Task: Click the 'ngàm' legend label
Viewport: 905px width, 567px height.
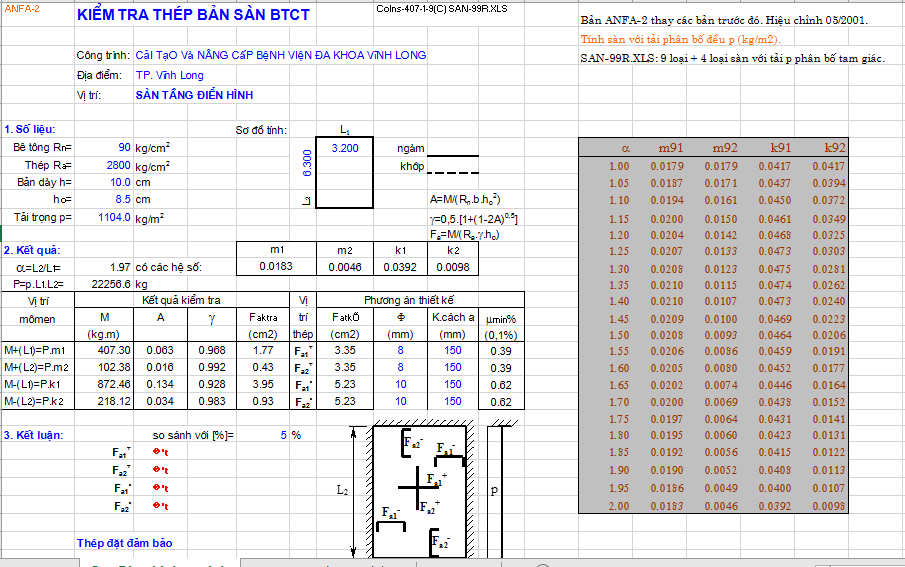Action: click(x=410, y=149)
